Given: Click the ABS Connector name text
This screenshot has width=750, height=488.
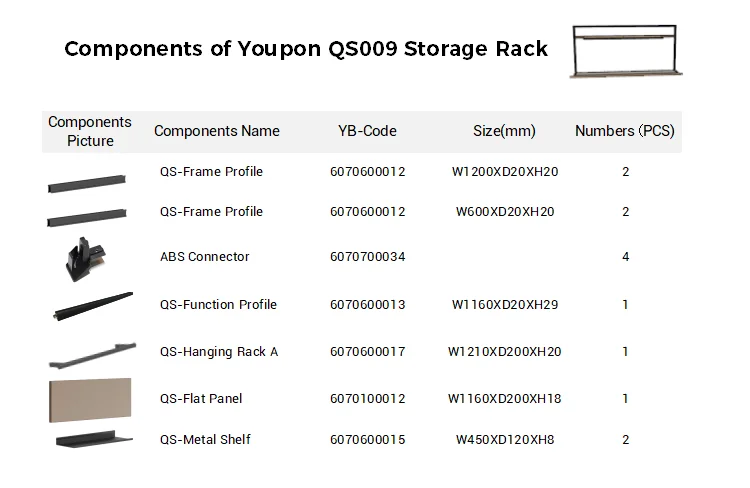Looking at the screenshot, I should coord(205,257).
